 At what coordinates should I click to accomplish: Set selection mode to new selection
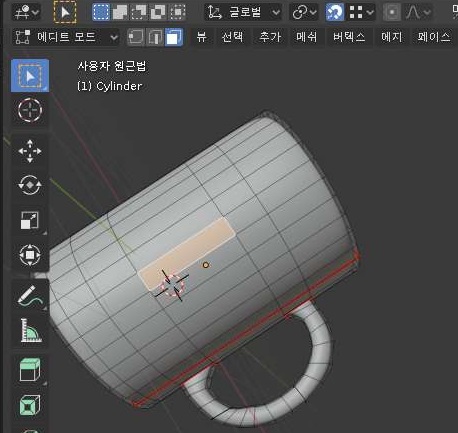click(101, 12)
